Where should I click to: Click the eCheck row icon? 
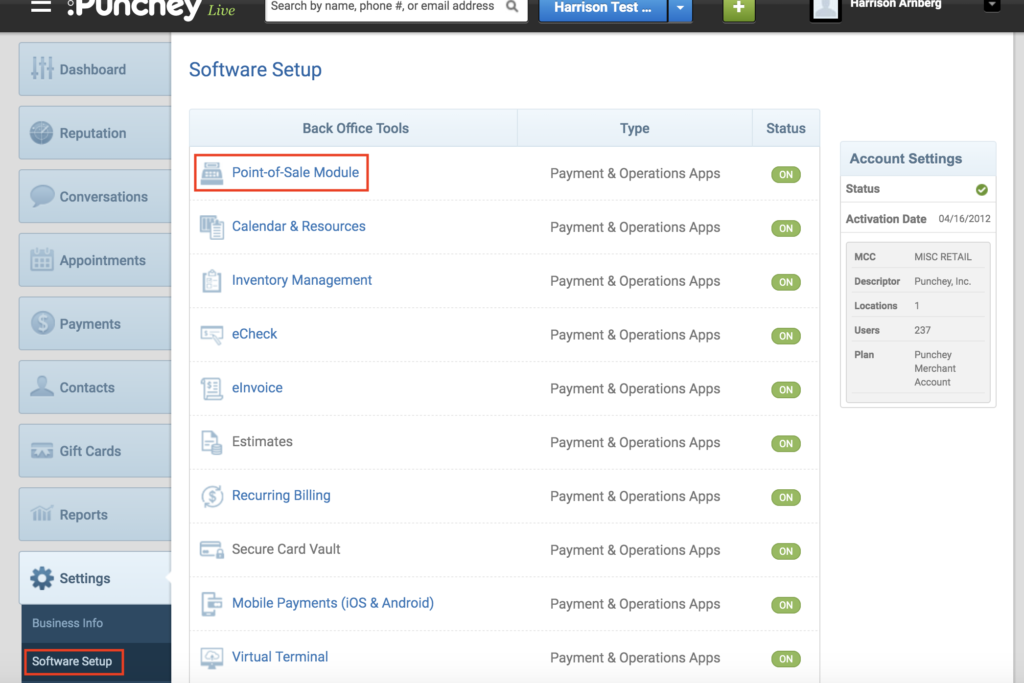212,335
